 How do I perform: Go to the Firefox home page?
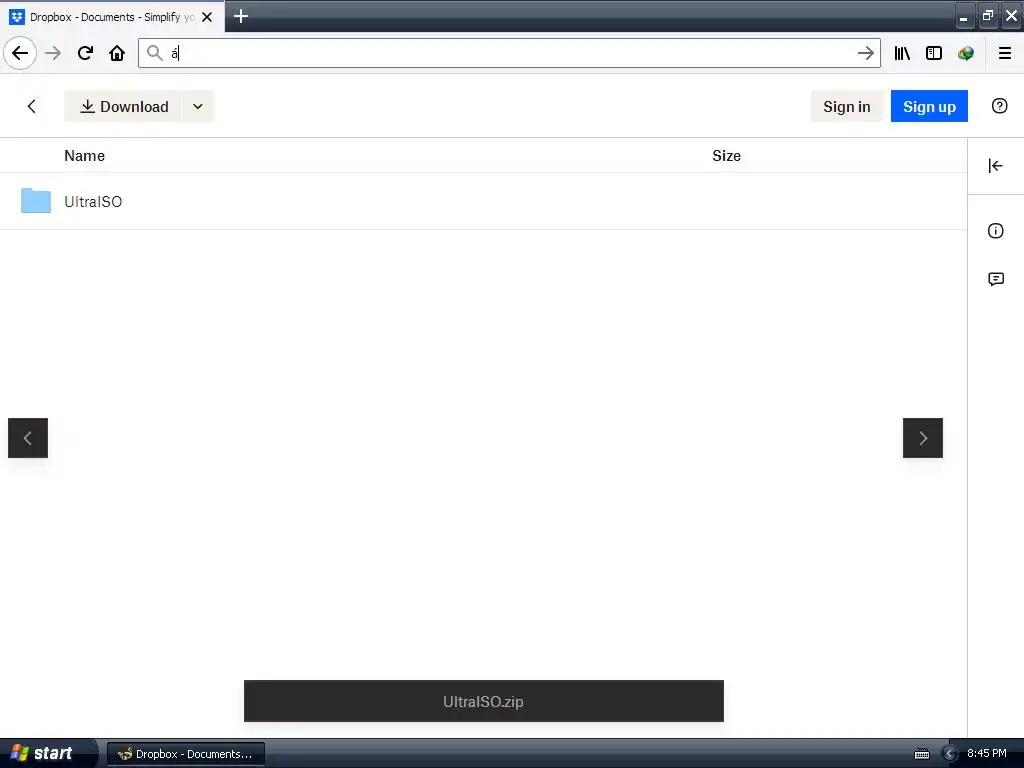click(117, 53)
